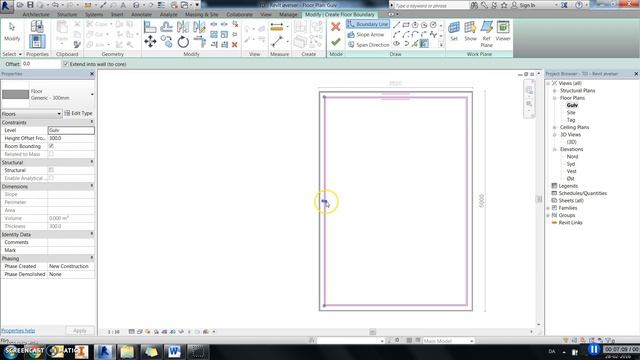Expand the Groups node in Project Browser

[x=548, y=216]
